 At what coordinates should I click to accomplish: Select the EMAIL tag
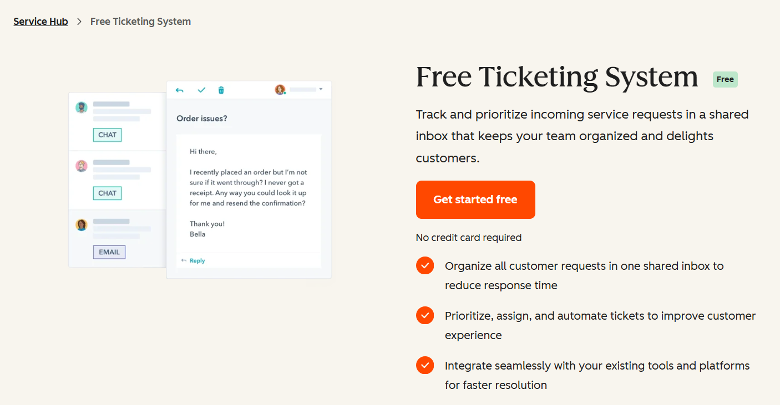109,252
